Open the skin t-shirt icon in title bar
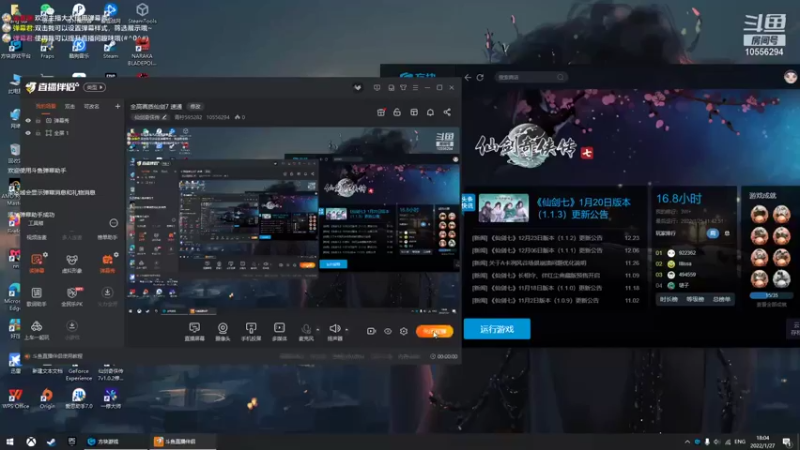Image resolution: width=800 pixels, height=450 pixels. tap(403, 88)
